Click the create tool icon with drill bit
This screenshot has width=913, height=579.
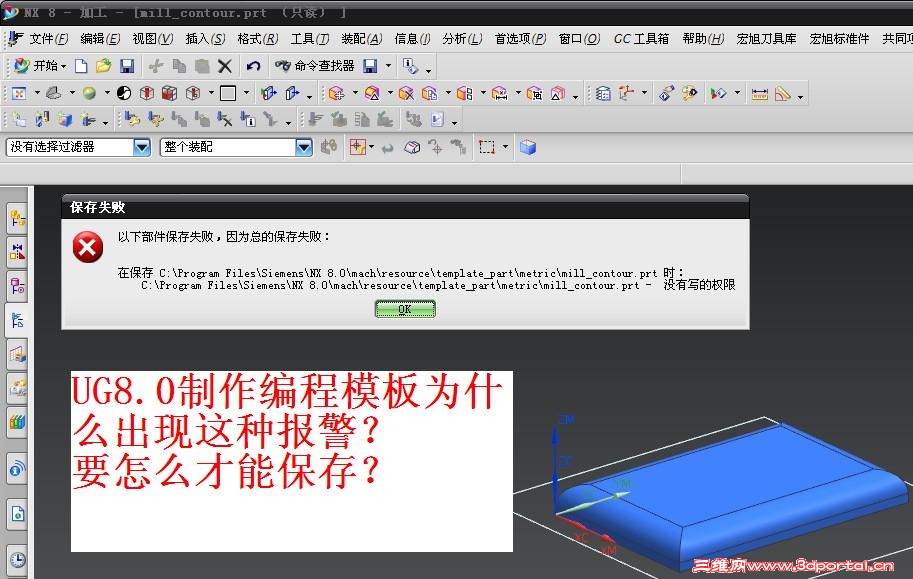tap(42, 120)
